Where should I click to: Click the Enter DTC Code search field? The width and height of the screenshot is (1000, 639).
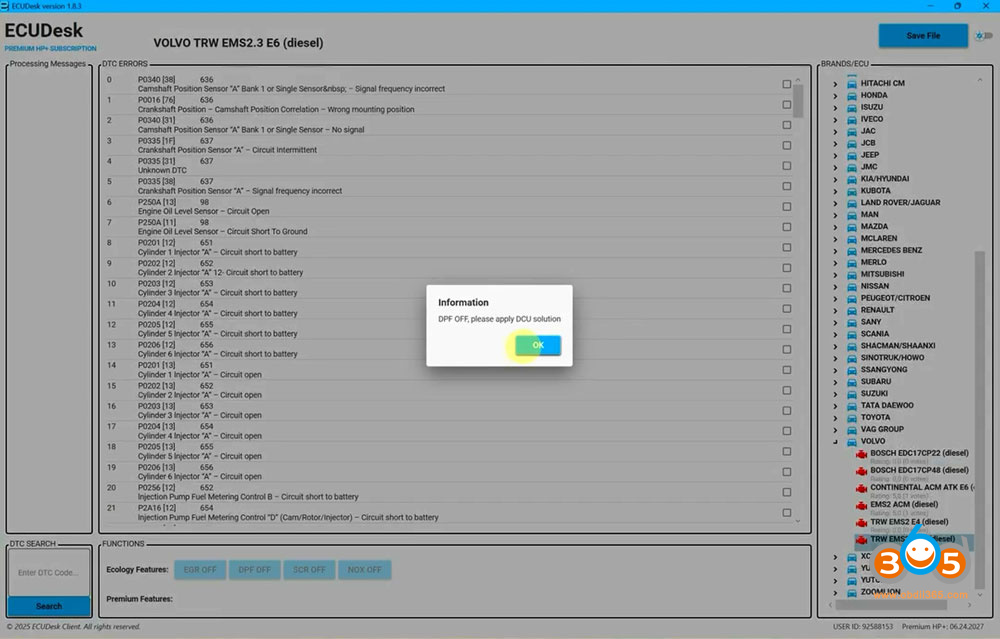[x=48, y=573]
